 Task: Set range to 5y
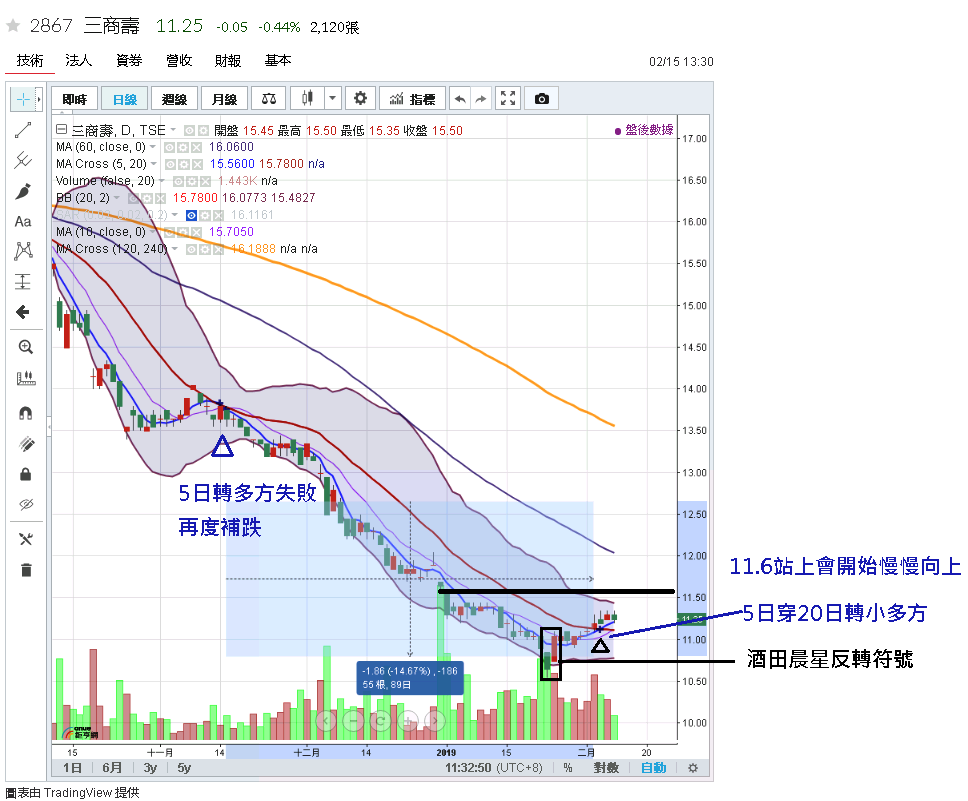click(x=184, y=768)
